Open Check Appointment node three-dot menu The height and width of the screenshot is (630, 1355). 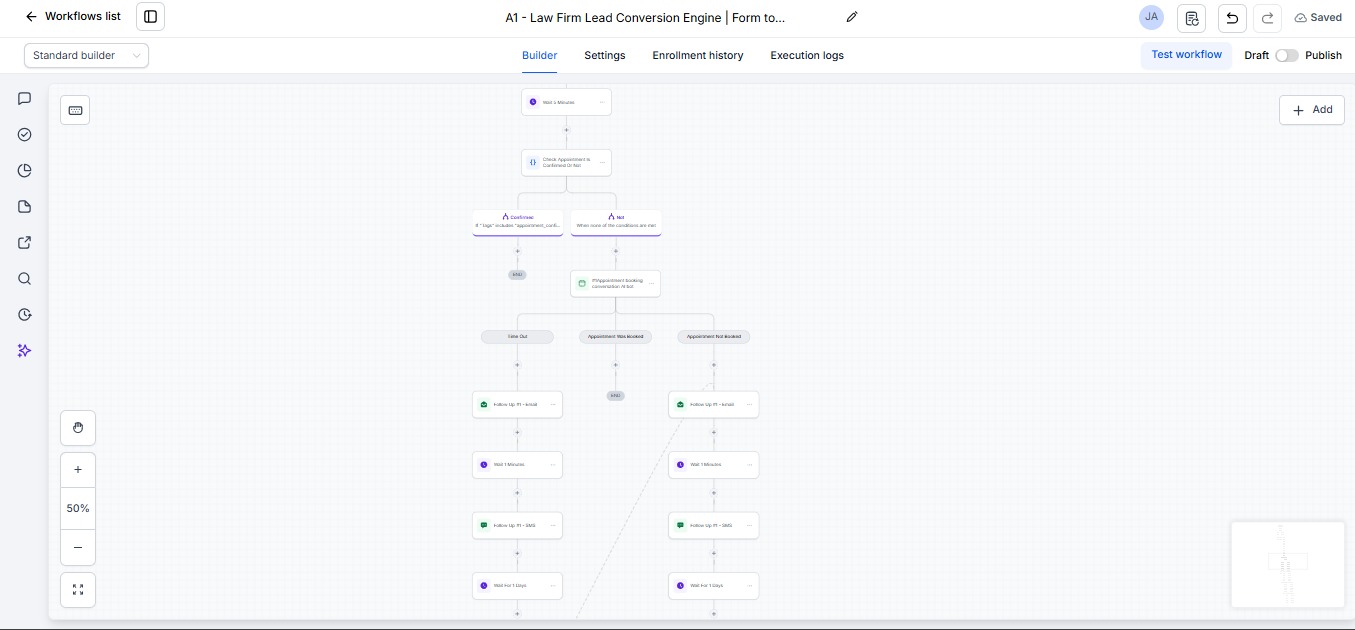click(602, 162)
